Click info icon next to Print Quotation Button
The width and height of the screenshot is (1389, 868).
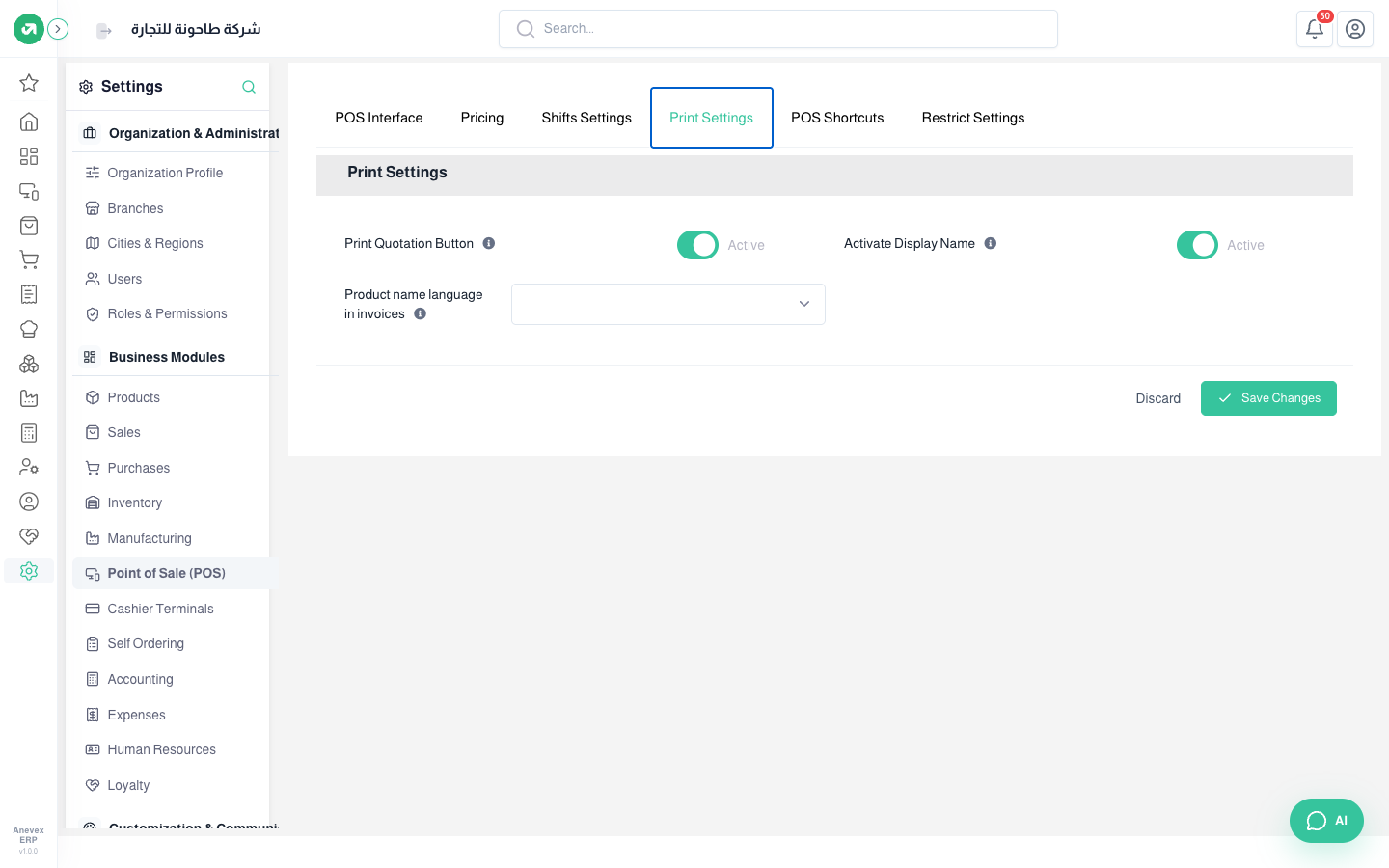[489, 243]
